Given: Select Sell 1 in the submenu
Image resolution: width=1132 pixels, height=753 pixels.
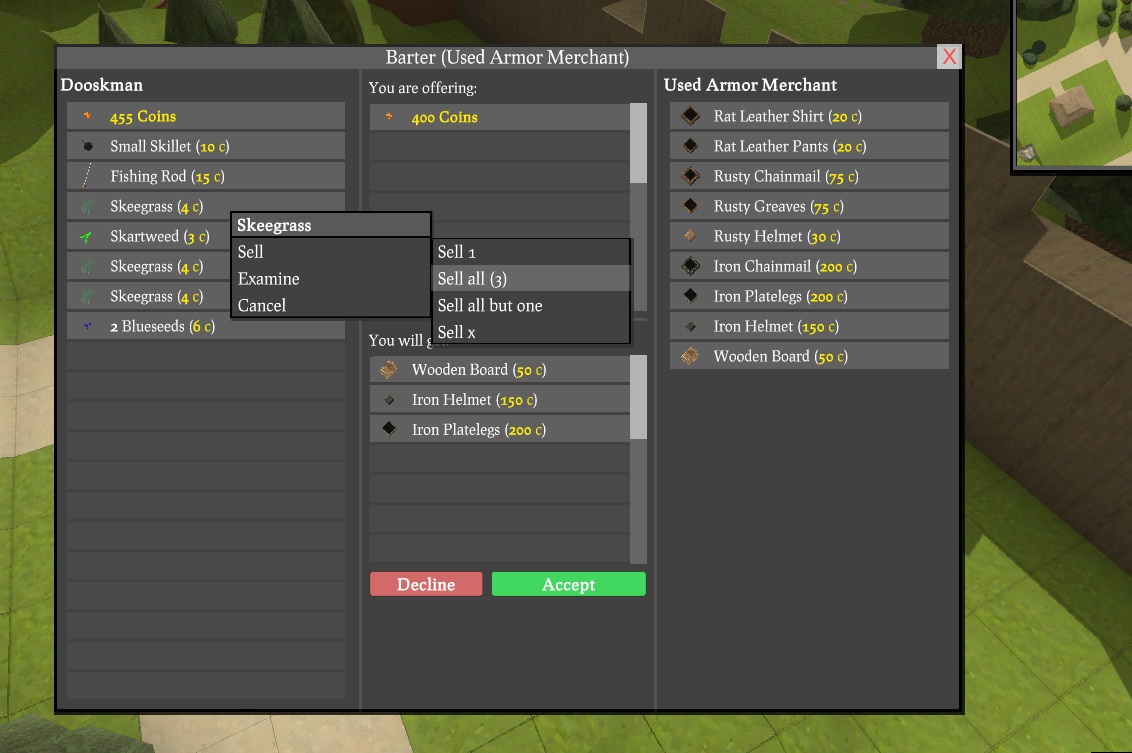Looking at the screenshot, I should click(x=531, y=252).
